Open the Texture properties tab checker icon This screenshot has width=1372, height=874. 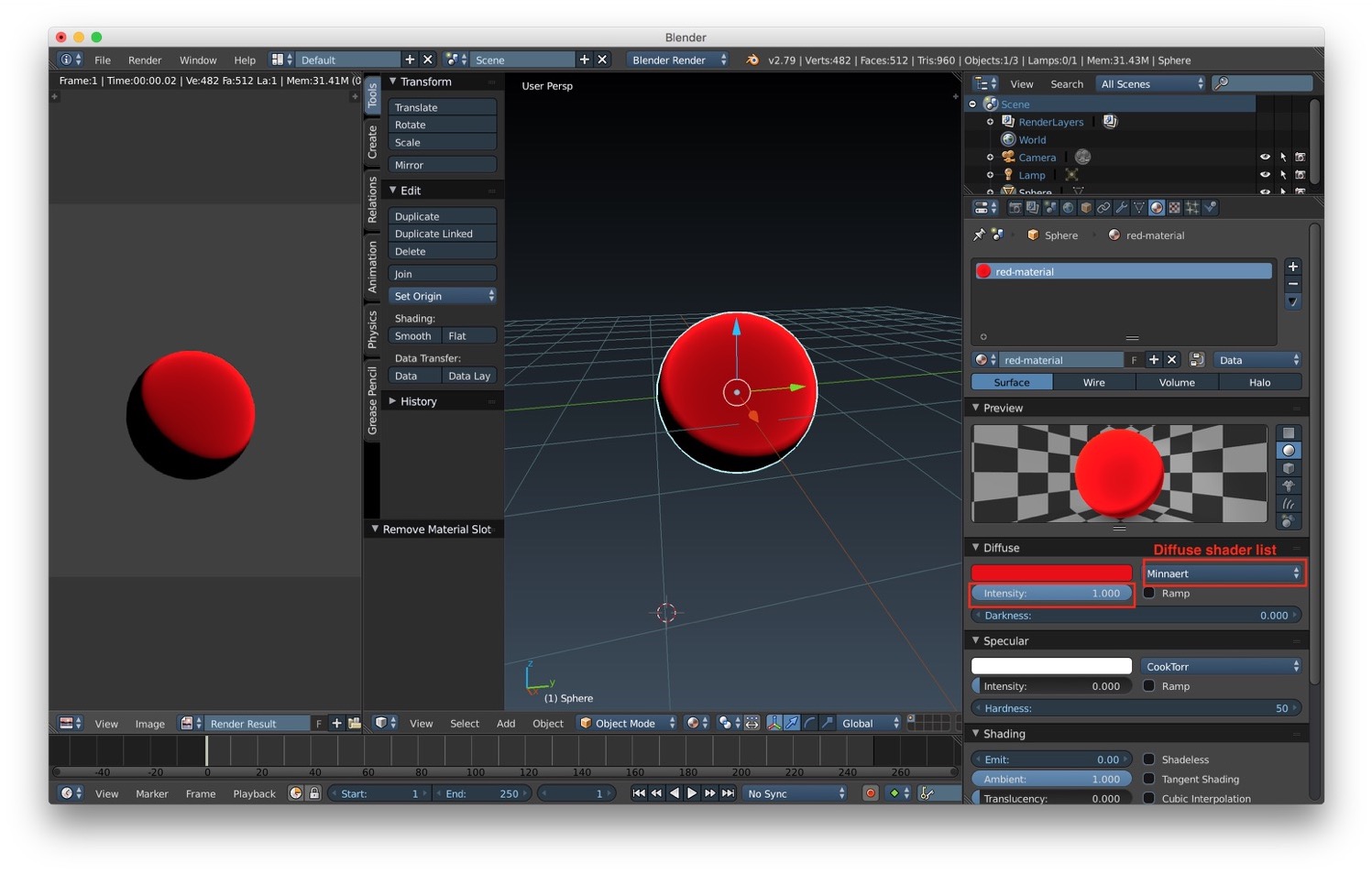pyautogui.click(x=1174, y=208)
